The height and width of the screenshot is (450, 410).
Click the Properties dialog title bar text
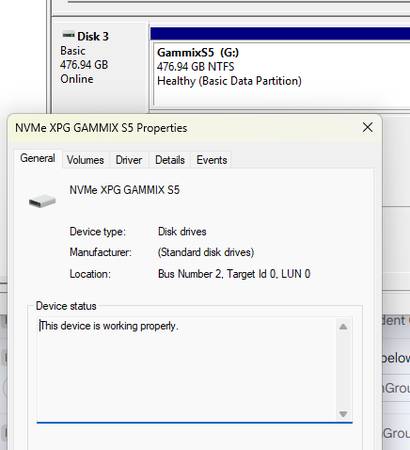coord(101,128)
